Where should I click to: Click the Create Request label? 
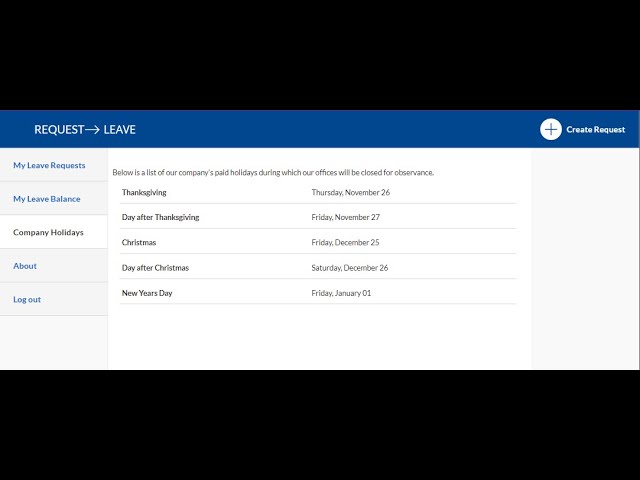tap(596, 129)
